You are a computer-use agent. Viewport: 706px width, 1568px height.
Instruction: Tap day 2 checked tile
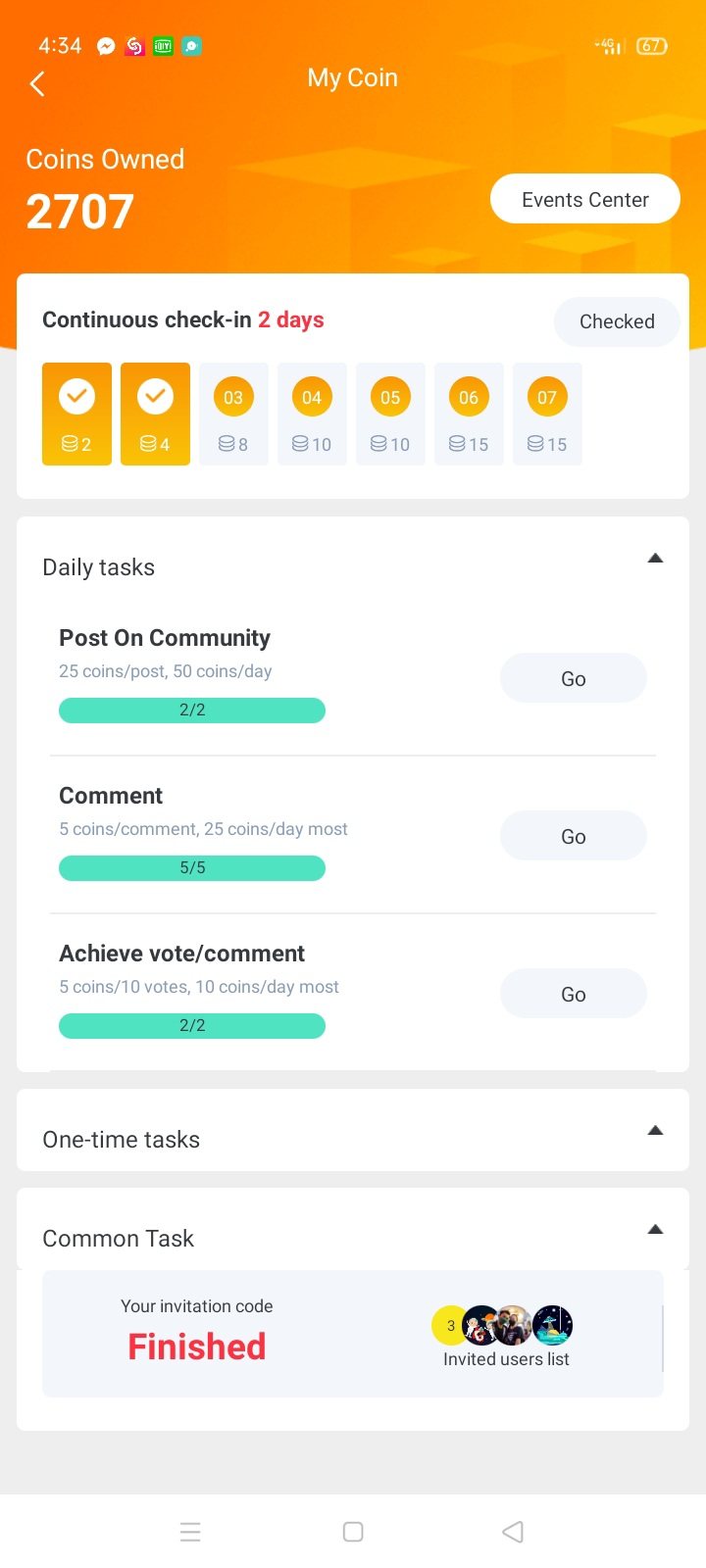coord(155,414)
